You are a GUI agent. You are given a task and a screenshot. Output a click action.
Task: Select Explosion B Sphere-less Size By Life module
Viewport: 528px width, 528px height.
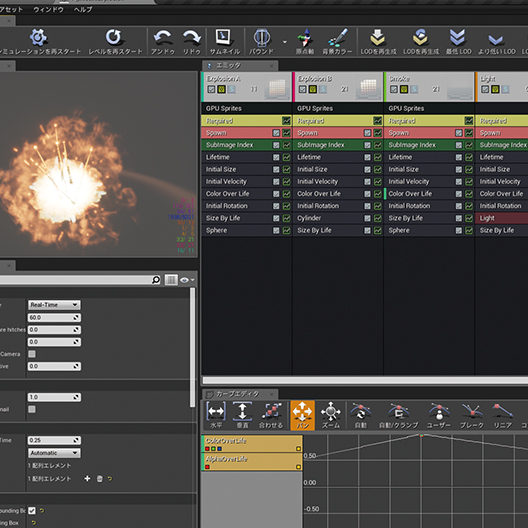(x=338, y=230)
